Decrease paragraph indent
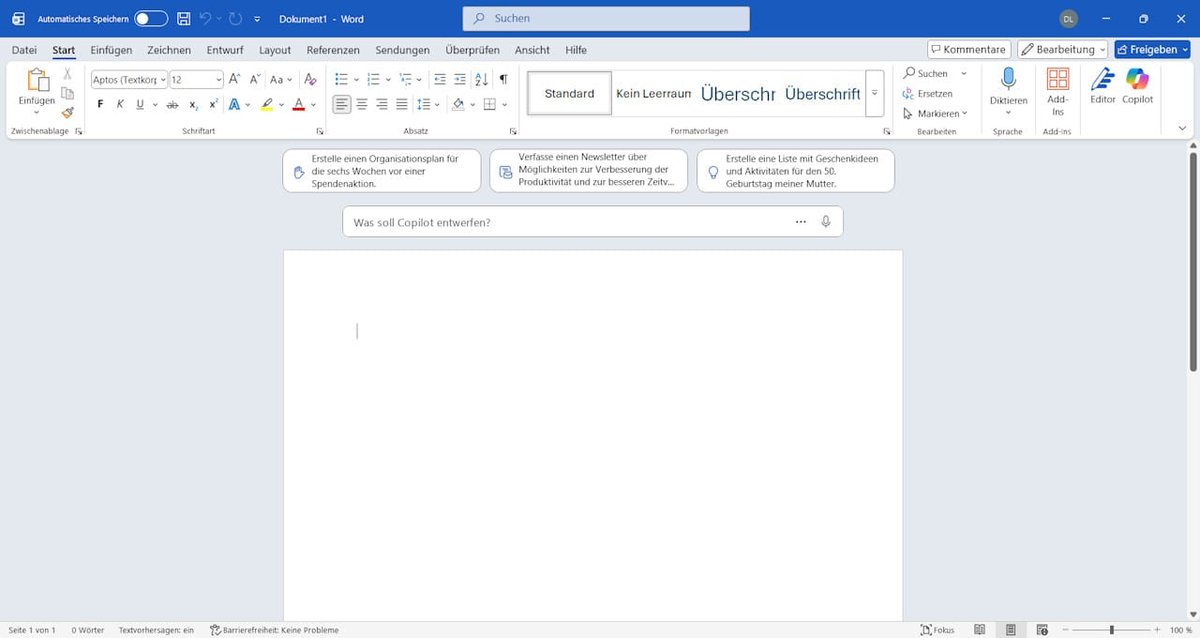This screenshot has height=638, width=1200. pos(440,79)
